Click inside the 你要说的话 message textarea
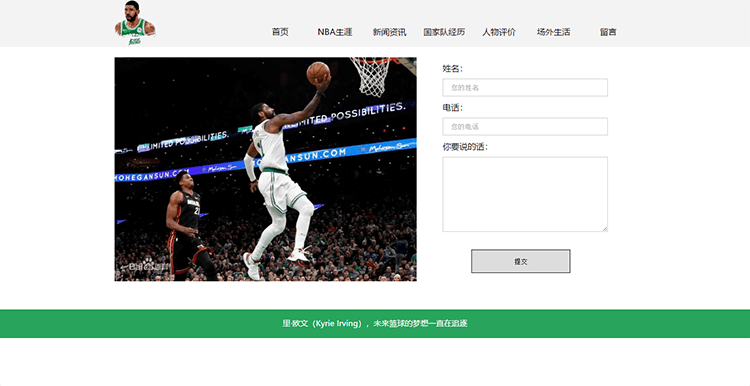750x386 pixels. pyautogui.click(x=525, y=194)
